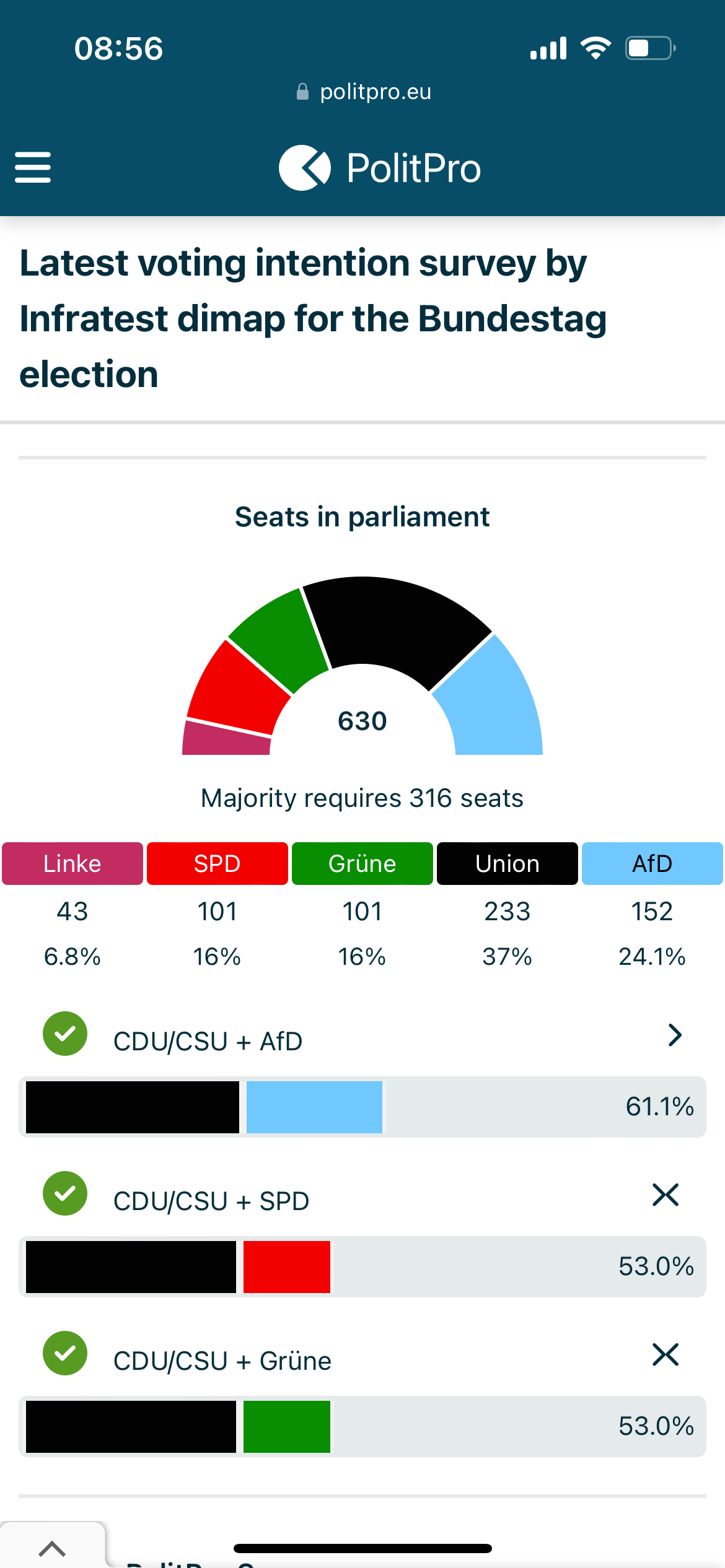Viewport: 725px width, 1568px height.
Task: Expand the CDU/CSU + AfD coalition chevron
Action: coord(675,1035)
